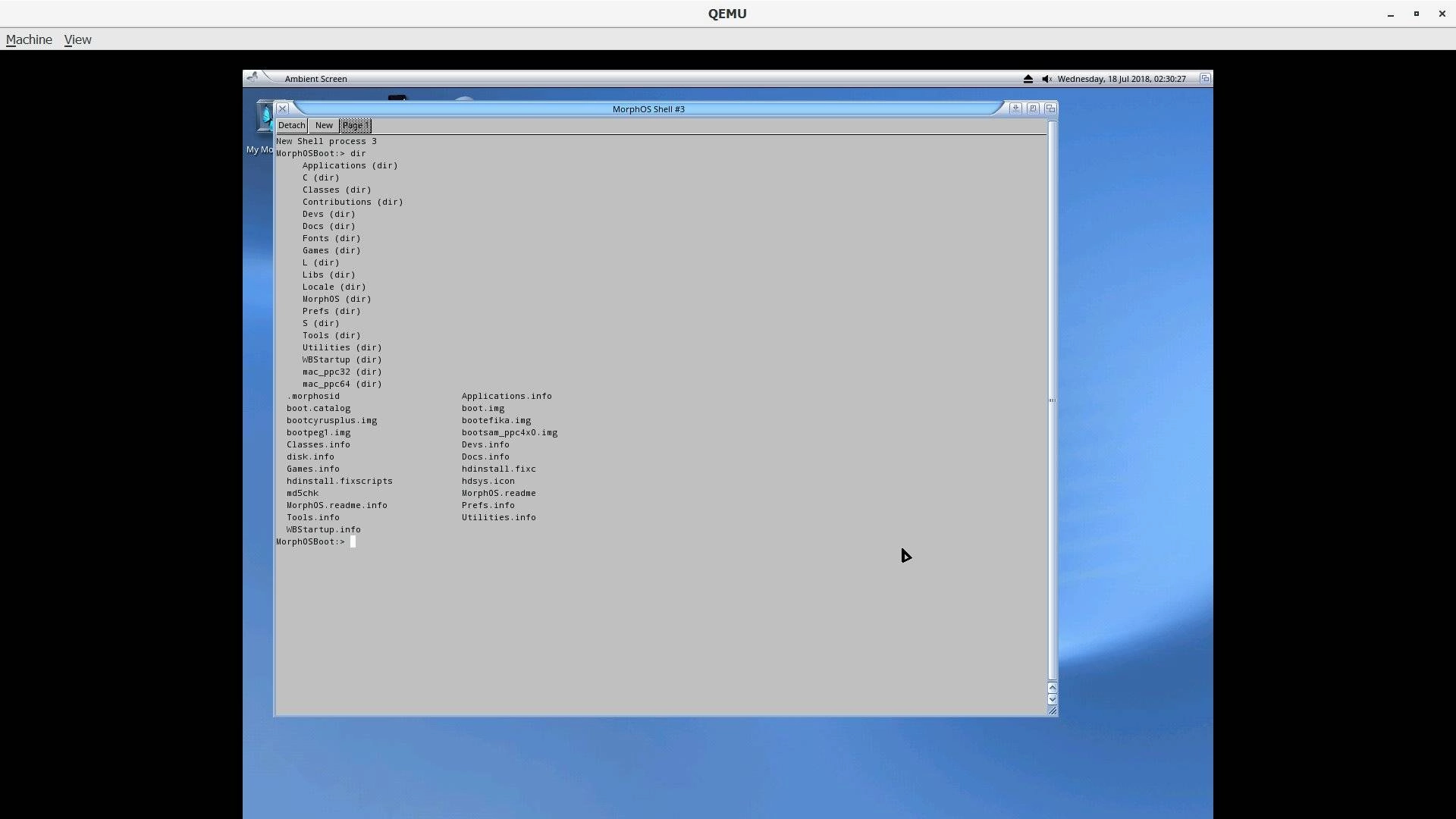The width and height of the screenshot is (1456, 819).
Task: Click the 'mac_ppc32 (dir)' entry
Action: 342,372
